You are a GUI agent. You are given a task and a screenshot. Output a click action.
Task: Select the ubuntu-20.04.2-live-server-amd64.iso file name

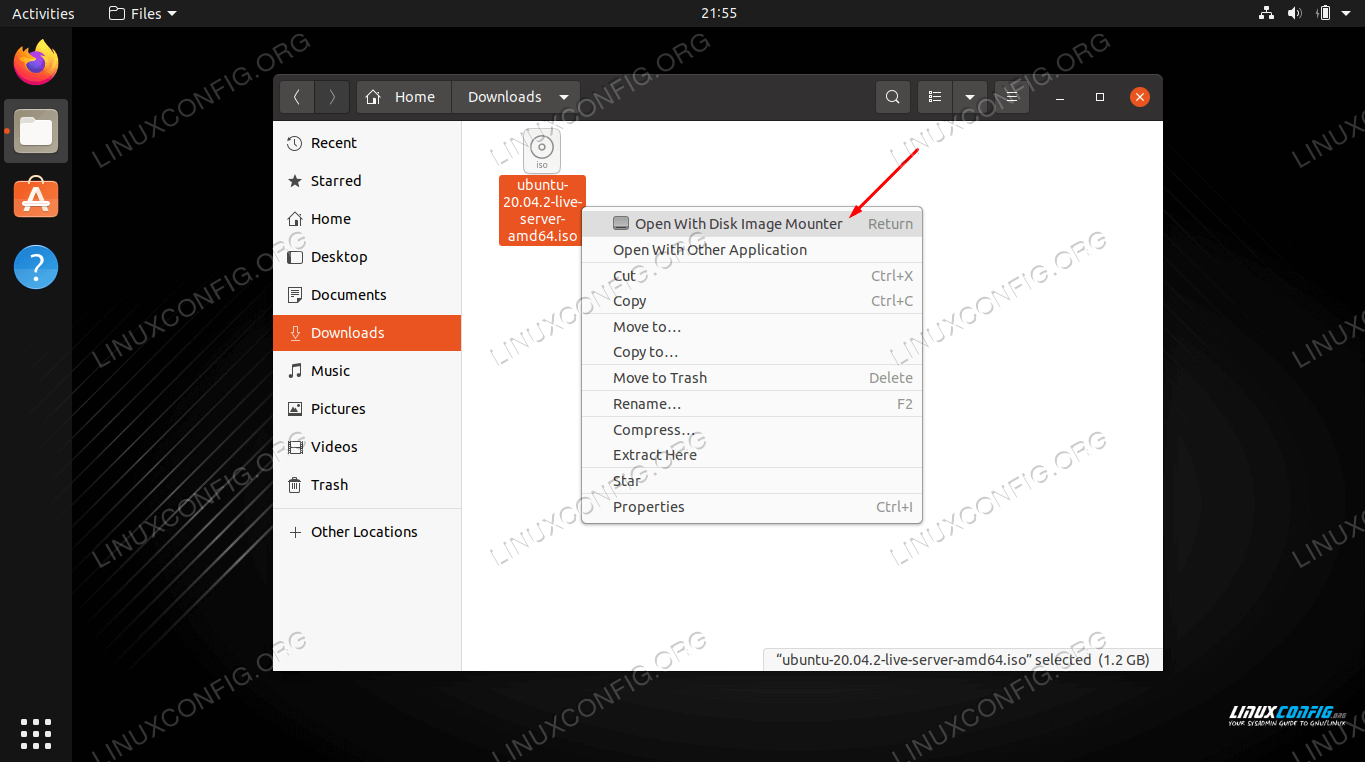[543, 211]
